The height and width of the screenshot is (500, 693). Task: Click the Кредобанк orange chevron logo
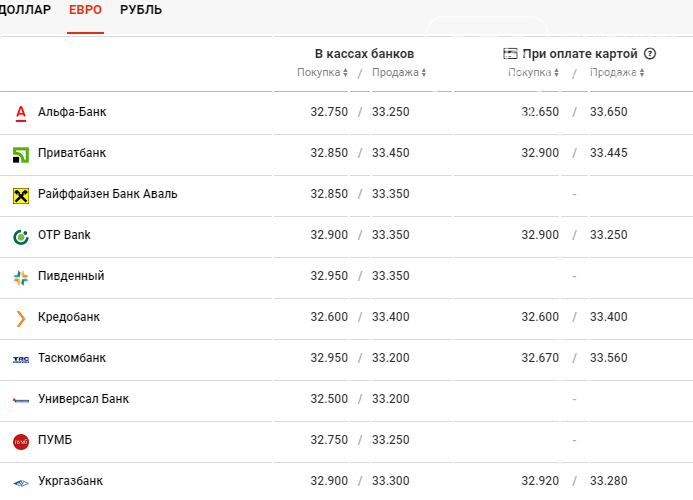point(21,319)
